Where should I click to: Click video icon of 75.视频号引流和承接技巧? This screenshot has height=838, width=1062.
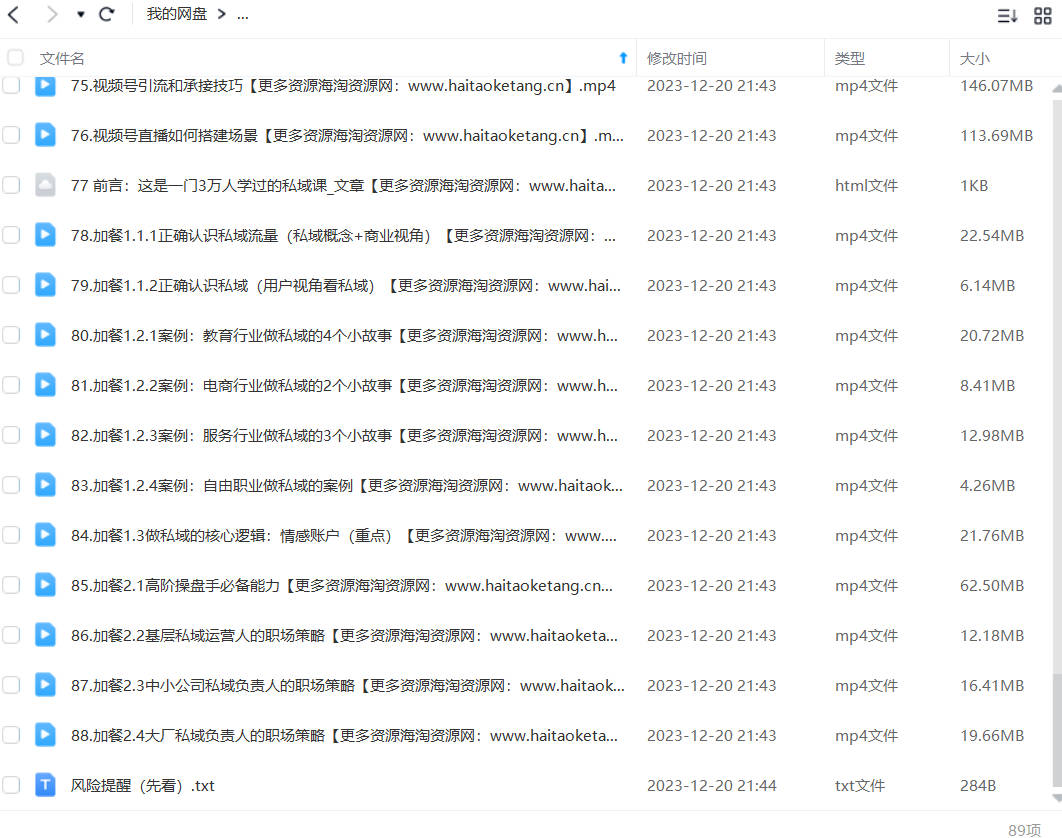[45, 86]
